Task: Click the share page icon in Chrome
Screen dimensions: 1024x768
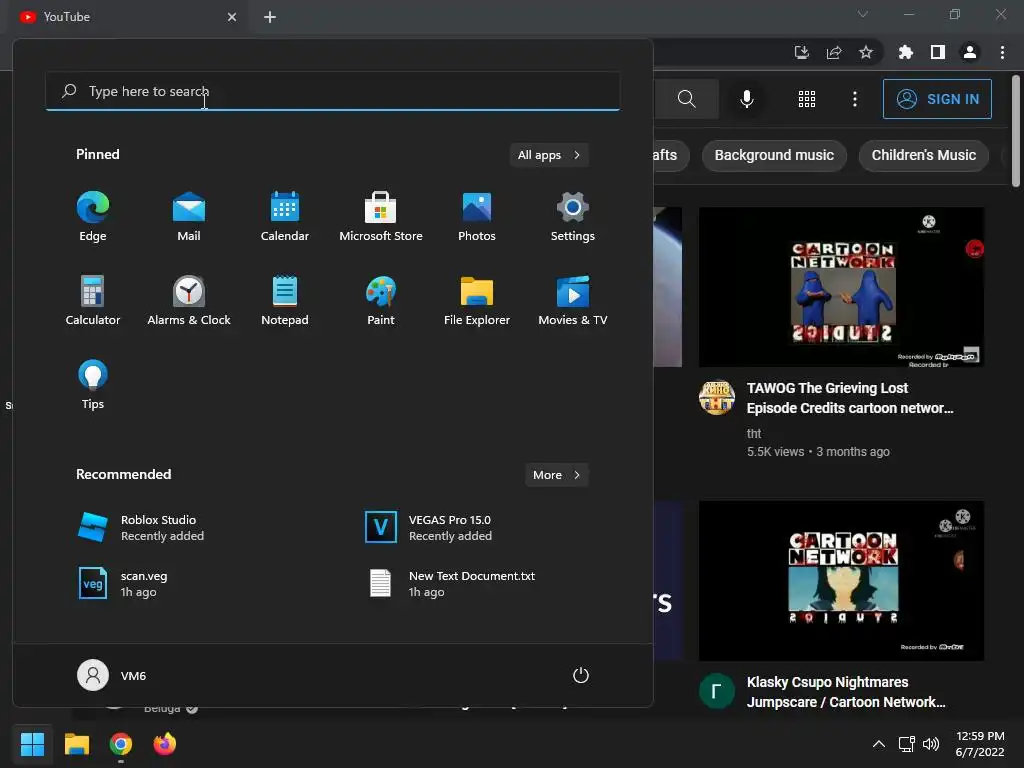Action: pyautogui.click(x=834, y=52)
